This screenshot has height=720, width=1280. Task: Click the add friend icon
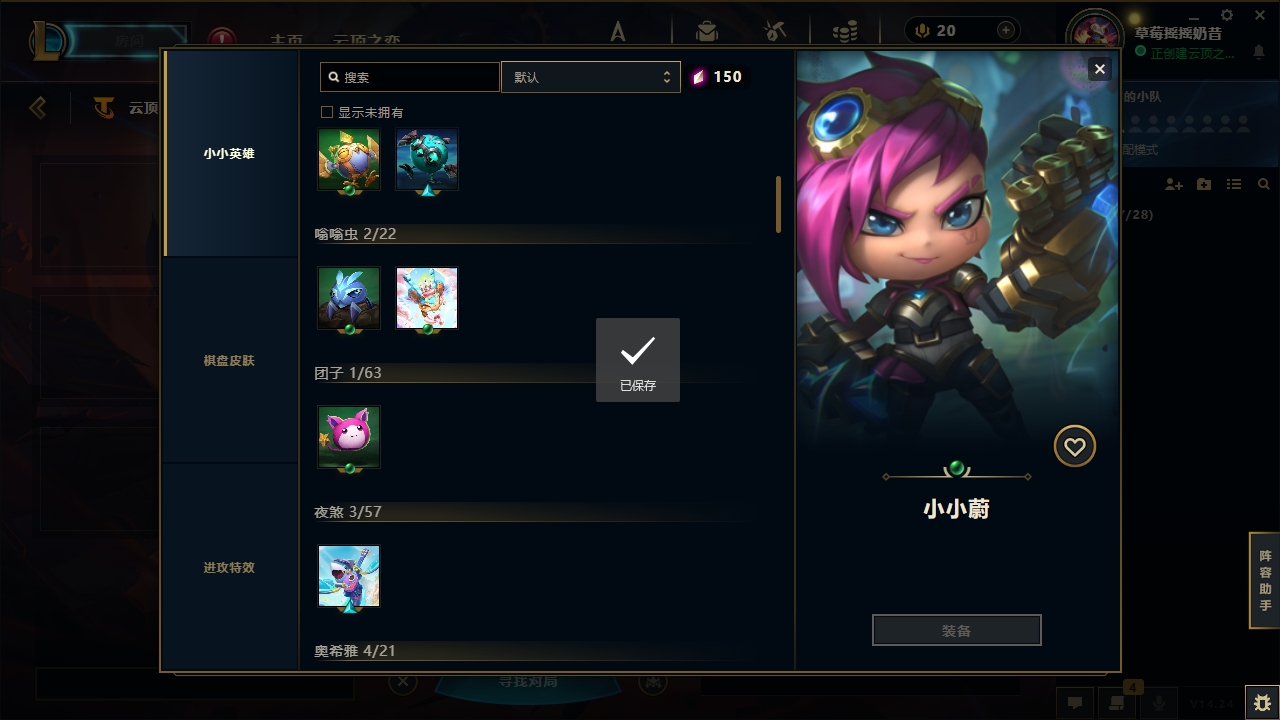[1174, 185]
